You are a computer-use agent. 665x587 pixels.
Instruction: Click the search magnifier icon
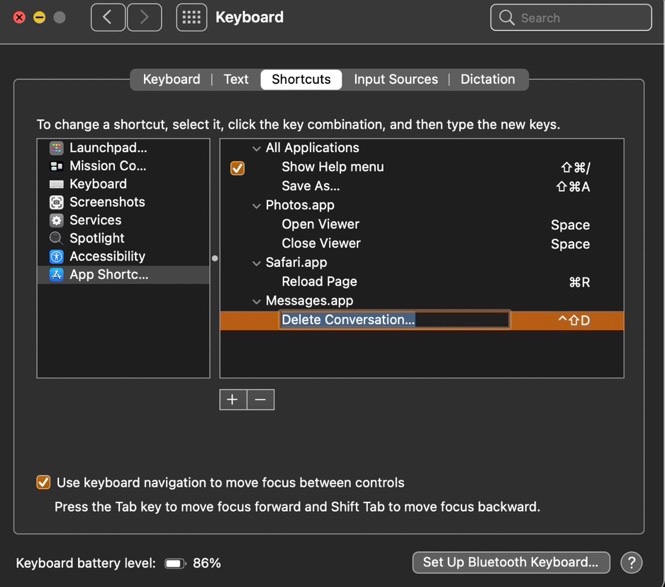(x=506, y=17)
